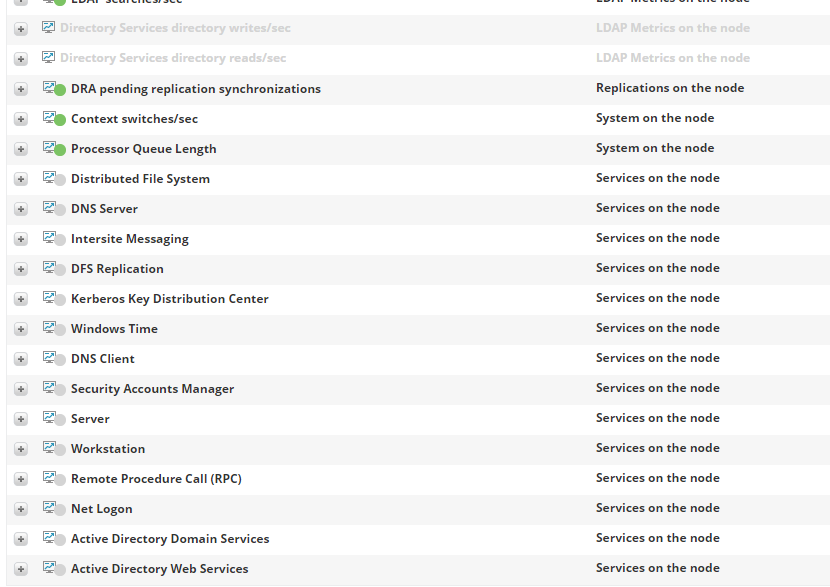Expand the DNS Client row
830x587 pixels.
(x=21, y=359)
